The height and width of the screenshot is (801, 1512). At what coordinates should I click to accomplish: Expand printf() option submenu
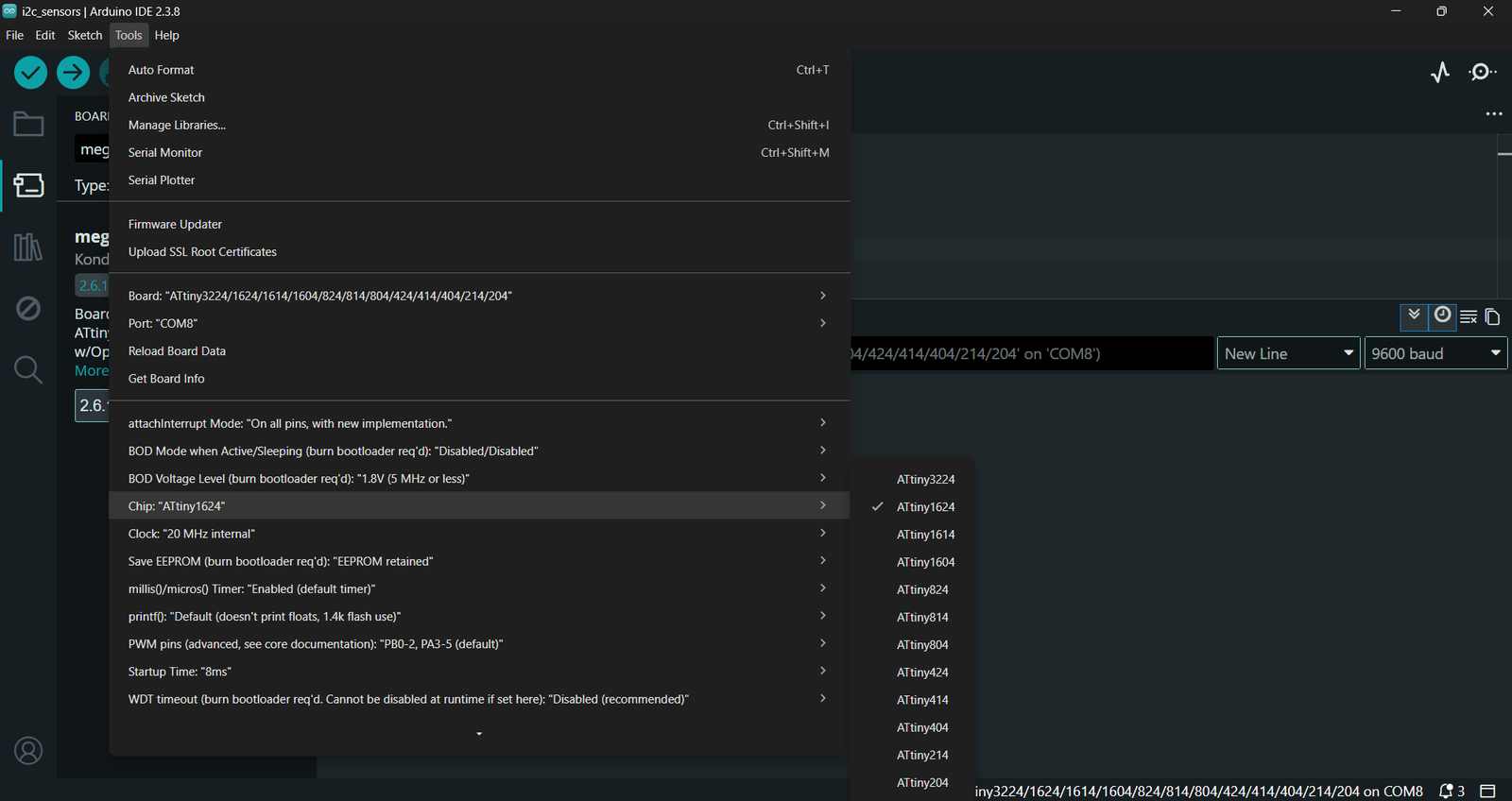tap(479, 616)
